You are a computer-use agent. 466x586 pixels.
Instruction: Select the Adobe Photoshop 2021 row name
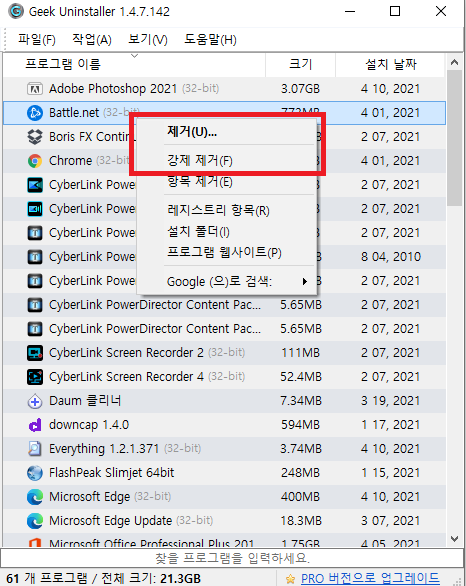pos(112,89)
